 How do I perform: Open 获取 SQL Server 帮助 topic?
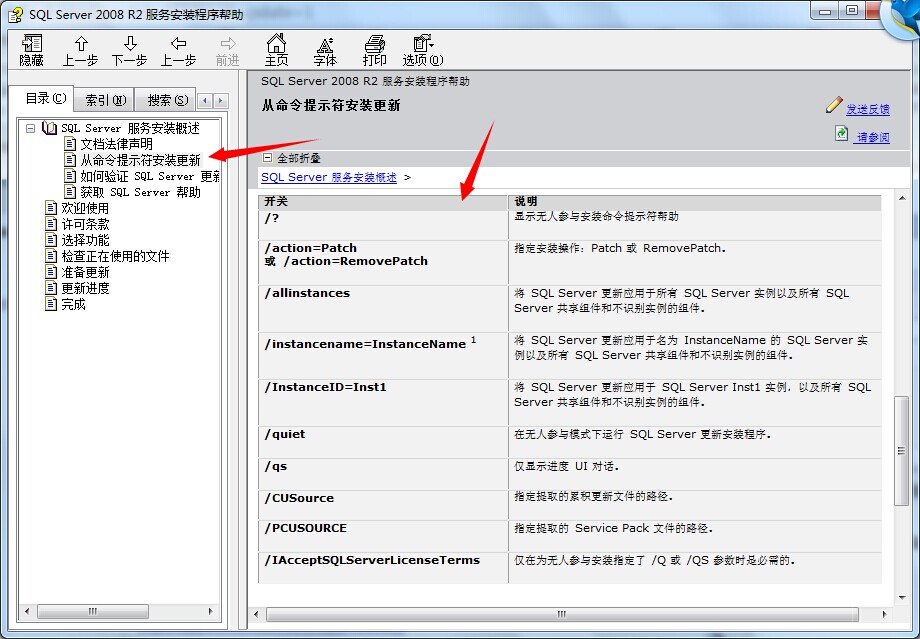pos(140,192)
